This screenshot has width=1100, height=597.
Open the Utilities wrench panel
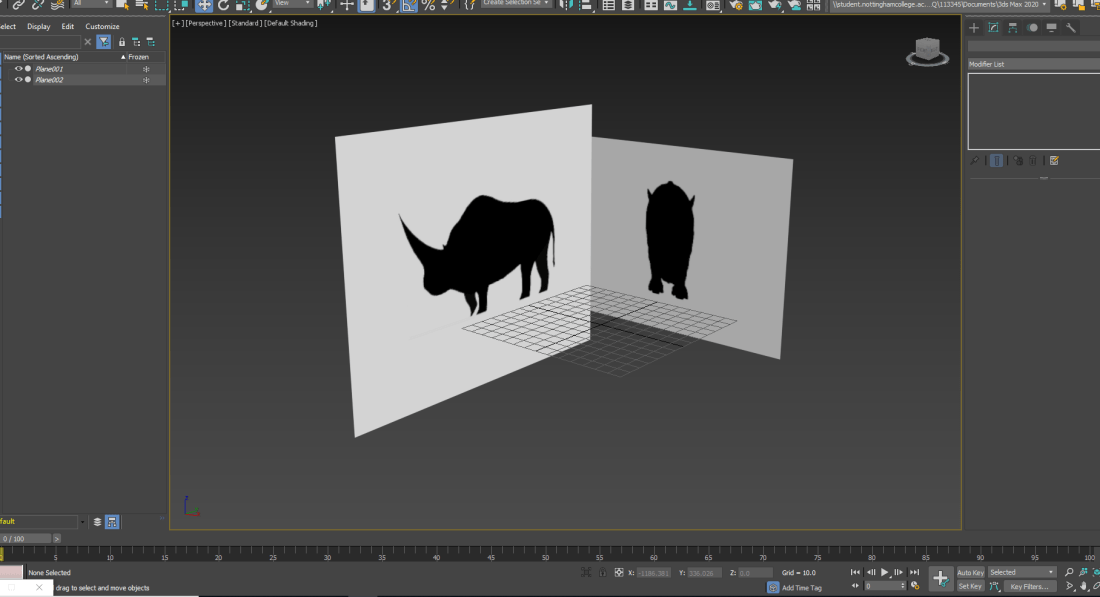click(x=1071, y=28)
